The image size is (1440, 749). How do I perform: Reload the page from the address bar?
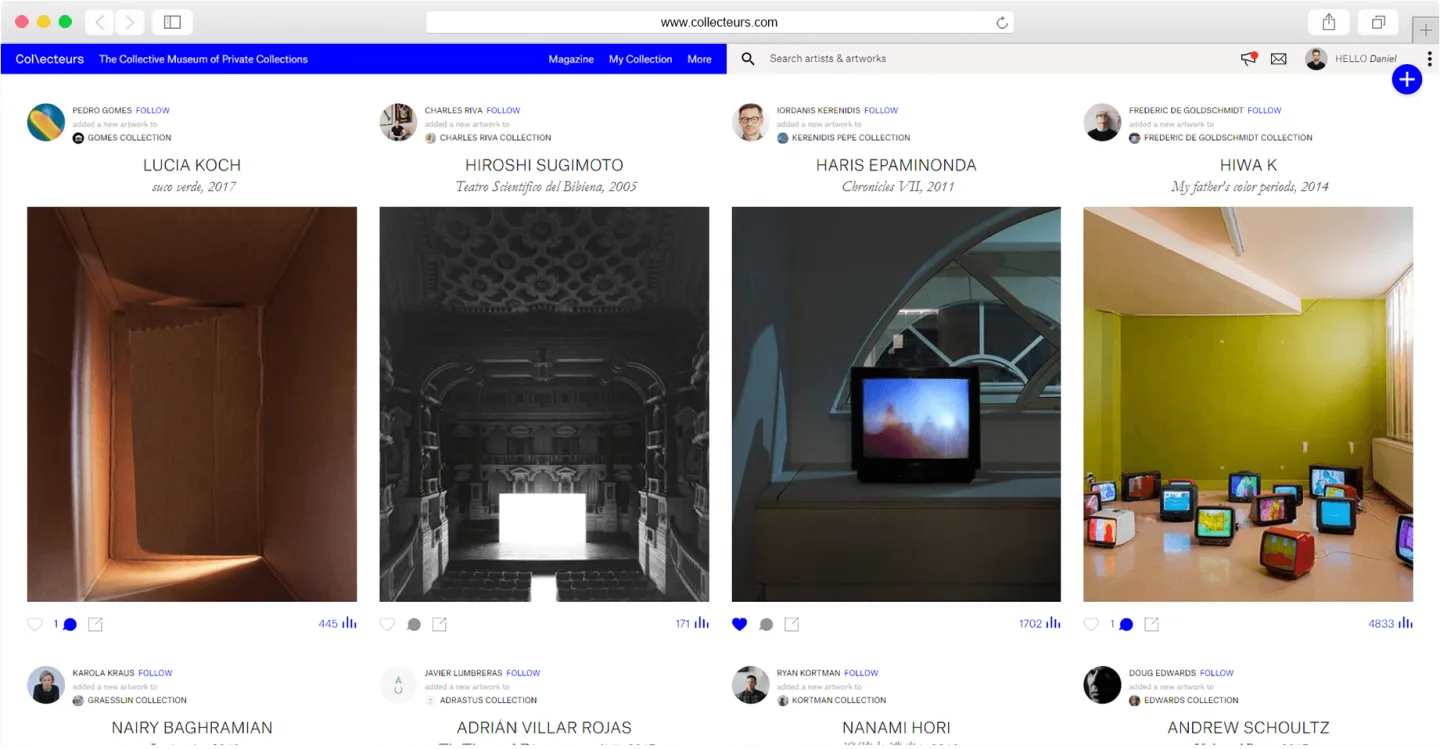click(x=1001, y=22)
